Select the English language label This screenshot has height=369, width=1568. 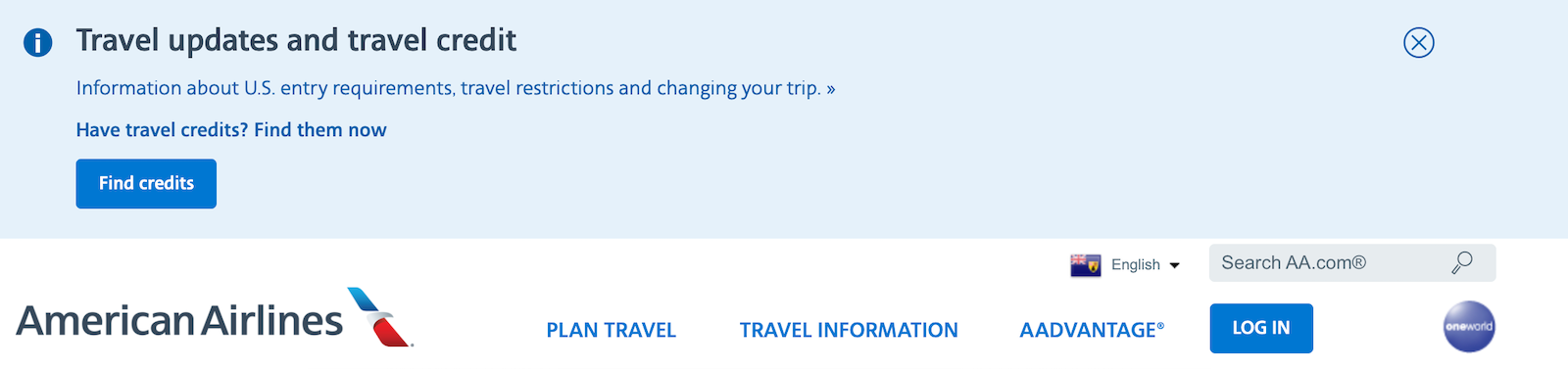[1135, 264]
